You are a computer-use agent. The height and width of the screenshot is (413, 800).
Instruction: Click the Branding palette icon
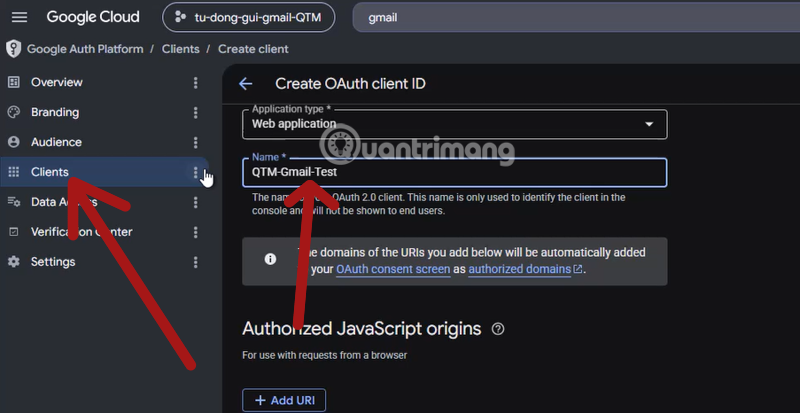pyautogui.click(x=14, y=112)
